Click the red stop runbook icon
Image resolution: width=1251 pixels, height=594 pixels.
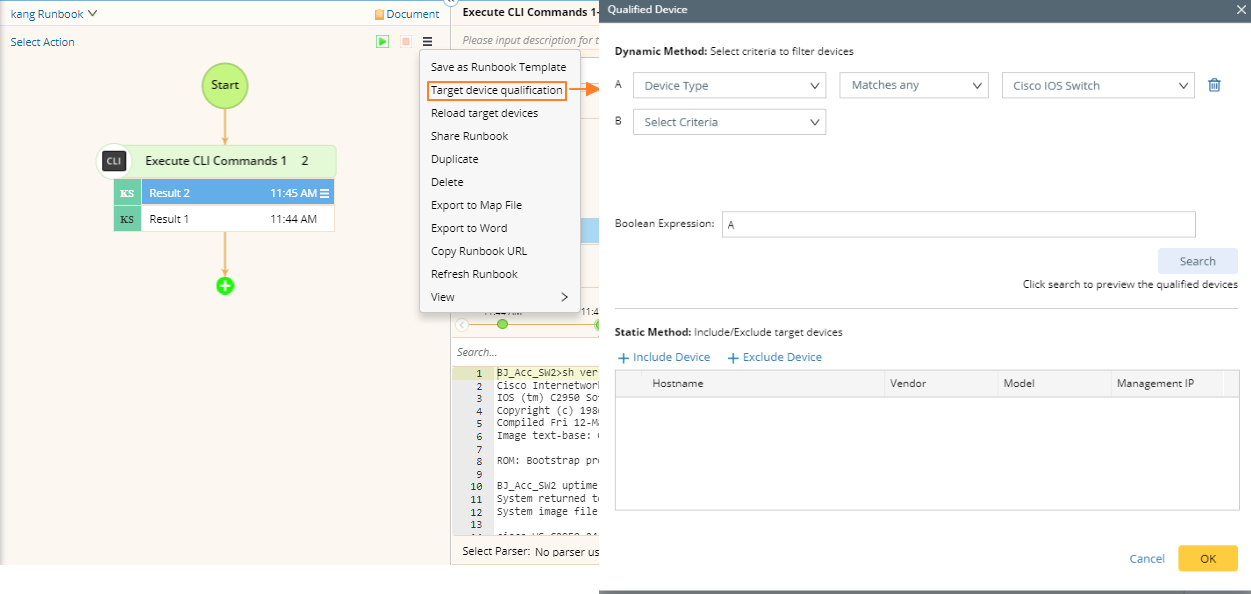pyautogui.click(x=405, y=42)
